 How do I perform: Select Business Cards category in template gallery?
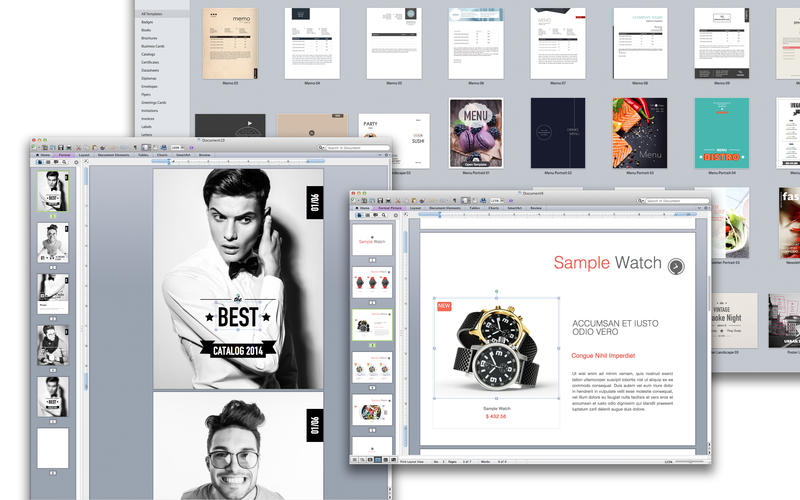(x=153, y=46)
